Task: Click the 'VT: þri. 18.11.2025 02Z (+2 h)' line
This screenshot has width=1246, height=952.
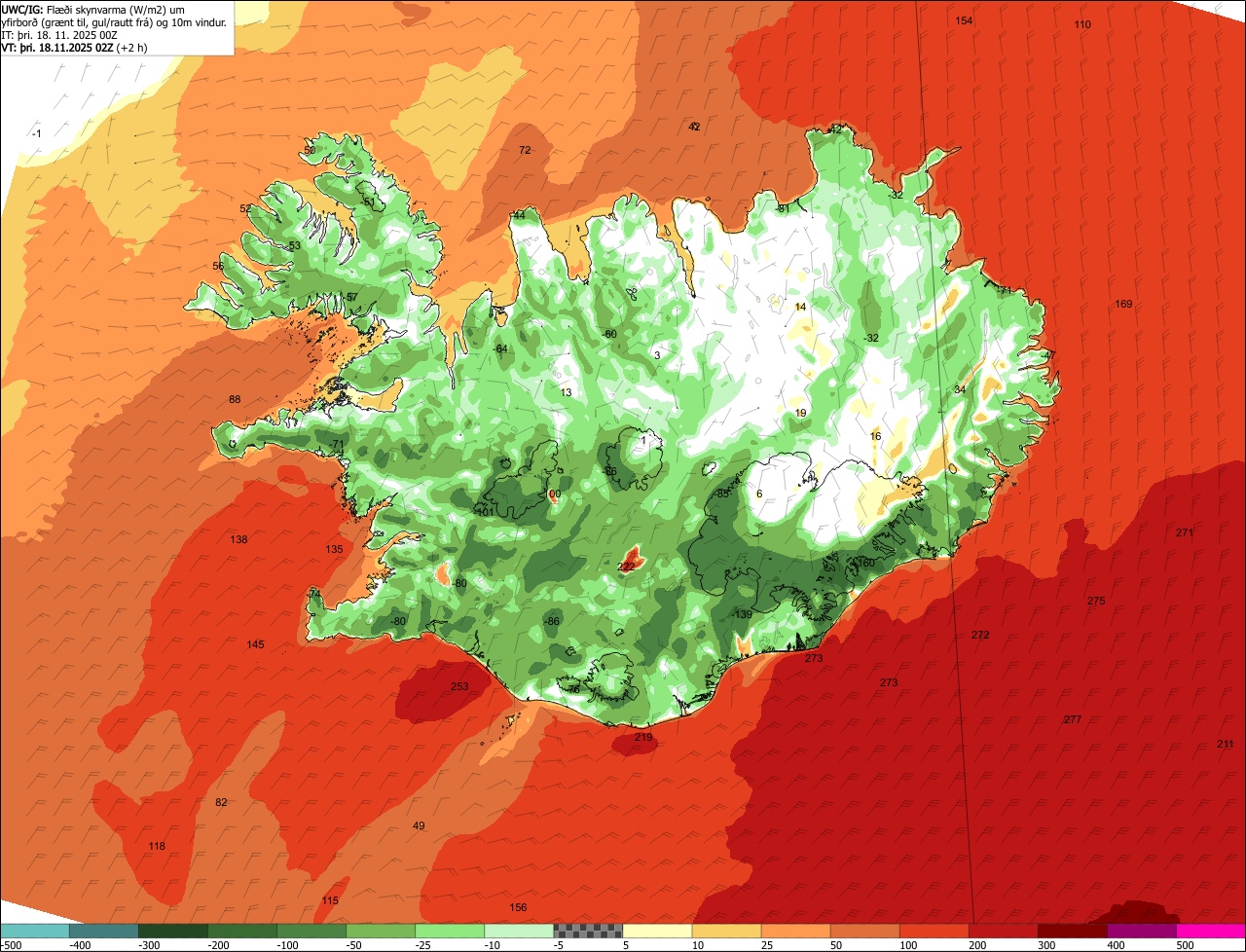Action: click(x=74, y=48)
